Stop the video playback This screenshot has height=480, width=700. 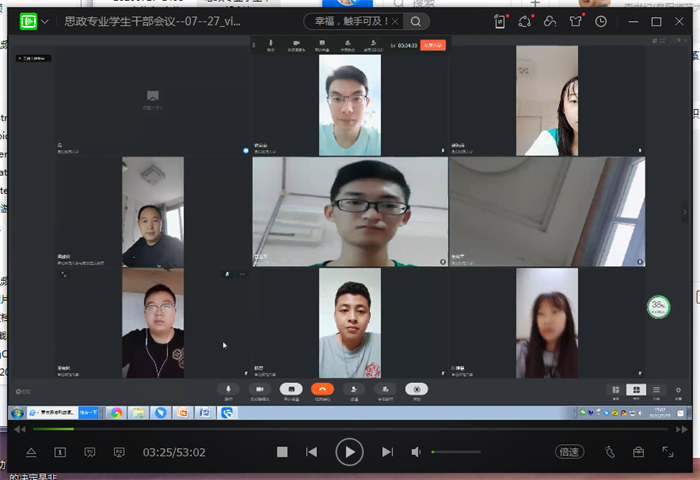[282, 452]
